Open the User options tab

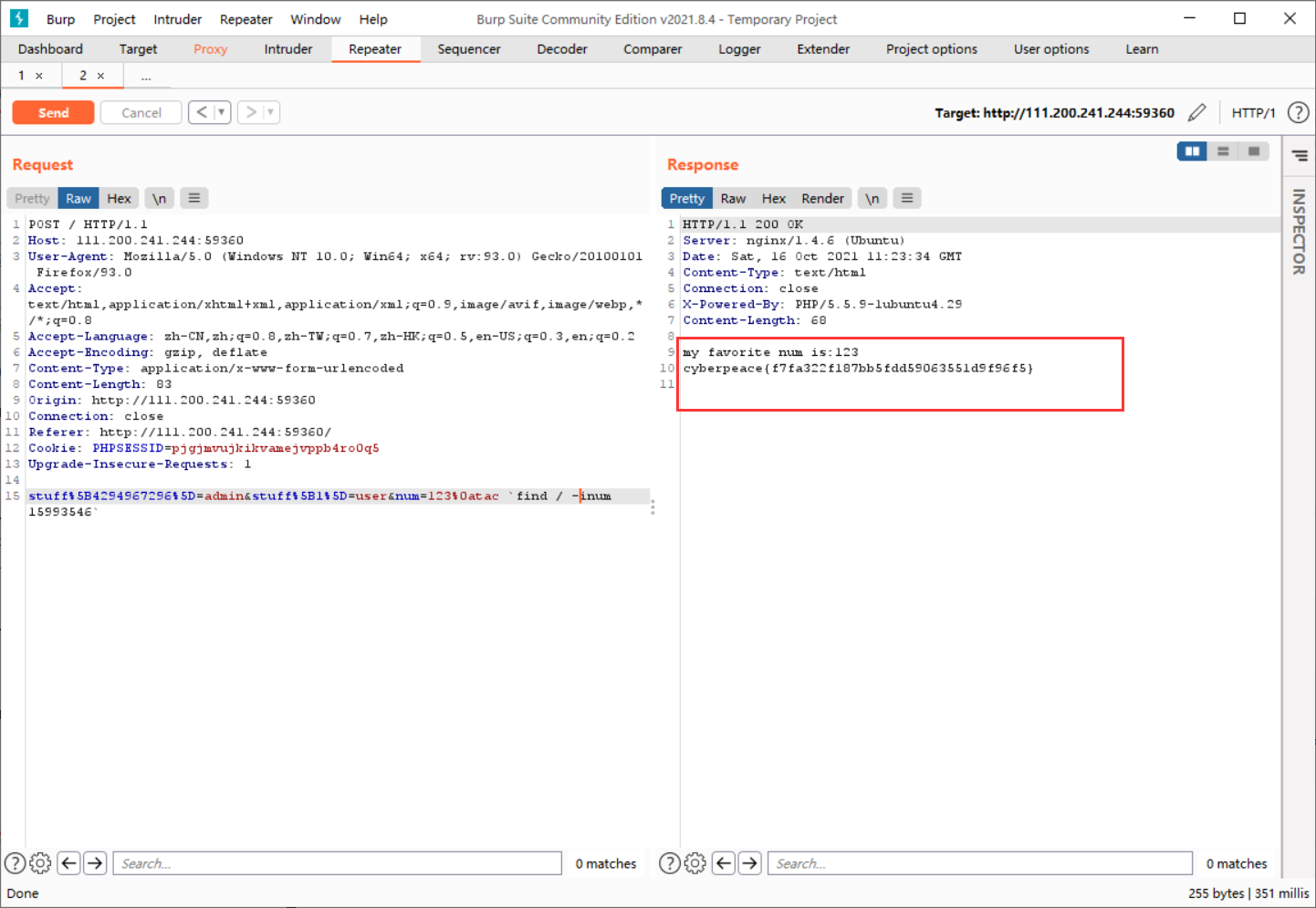pyautogui.click(x=1051, y=49)
